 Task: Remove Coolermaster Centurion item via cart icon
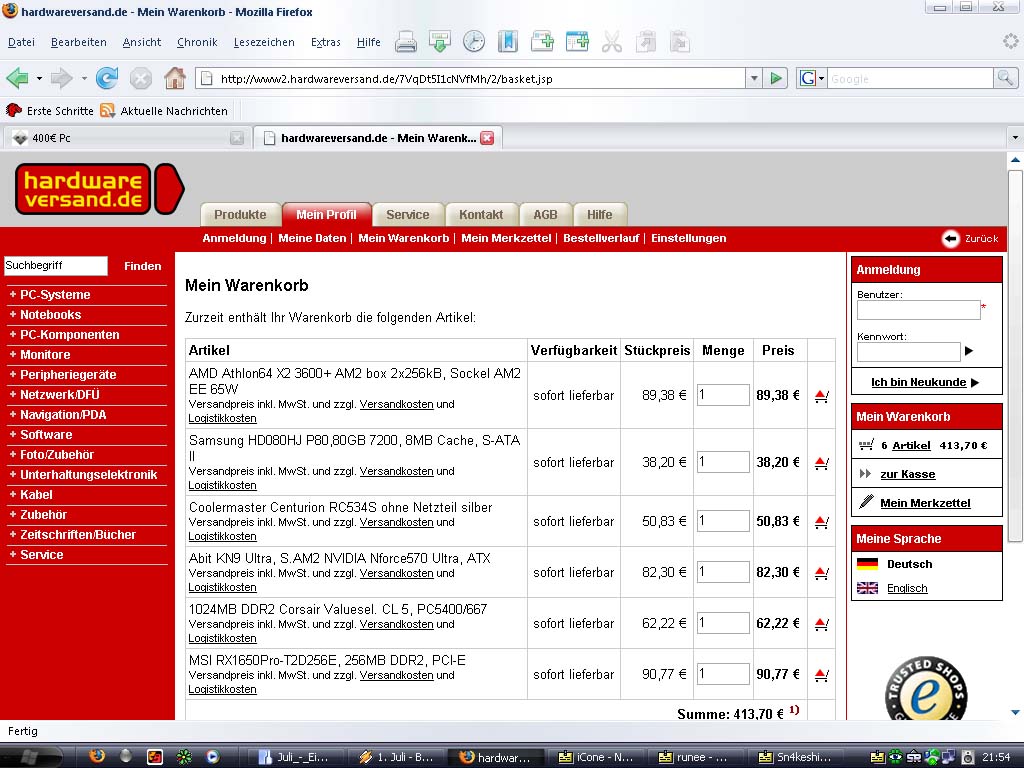coord(822,522)
